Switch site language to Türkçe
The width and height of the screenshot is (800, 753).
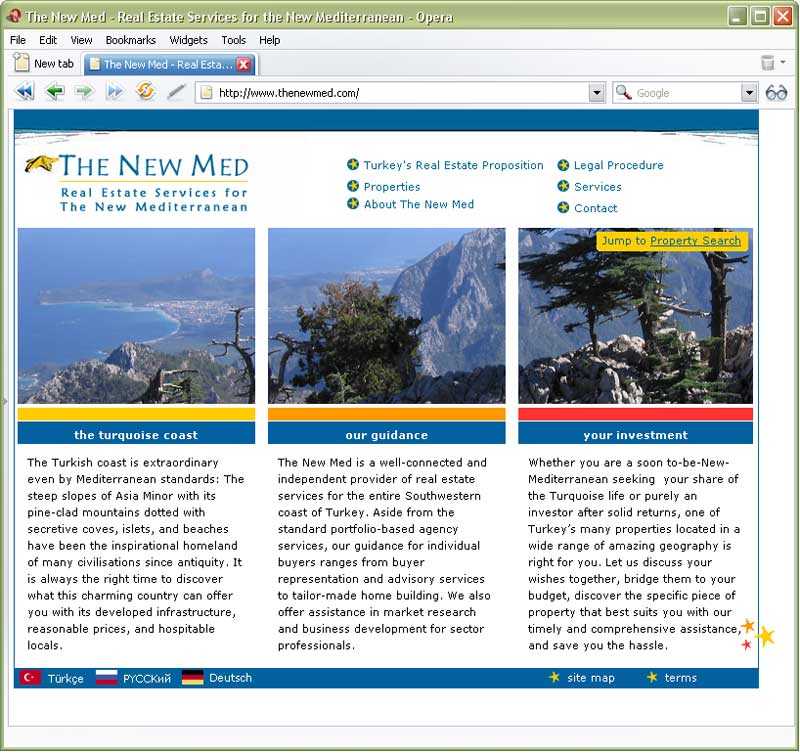65,678
